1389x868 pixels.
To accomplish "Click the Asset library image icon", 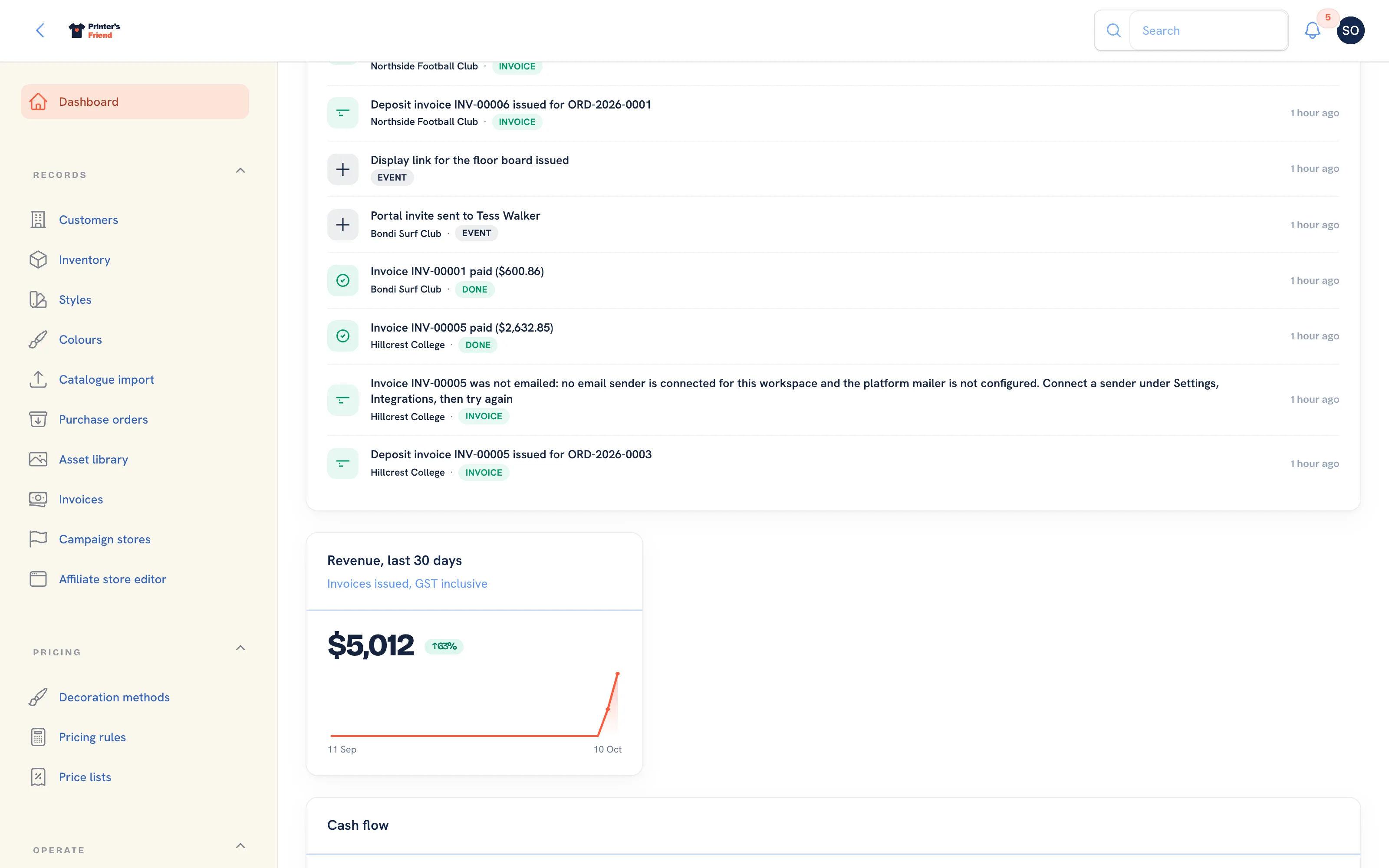I will point(38,459).
